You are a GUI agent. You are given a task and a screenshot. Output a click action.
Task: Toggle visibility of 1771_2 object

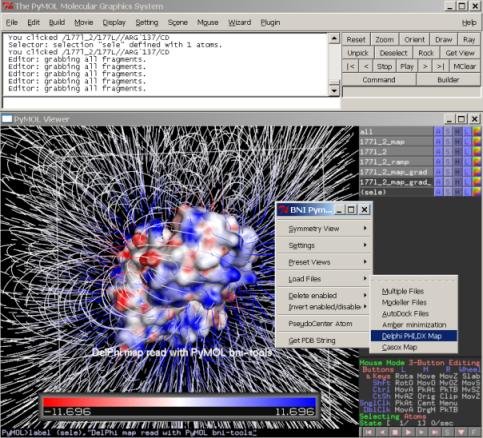pyautogui.click(x=396, y=152)
